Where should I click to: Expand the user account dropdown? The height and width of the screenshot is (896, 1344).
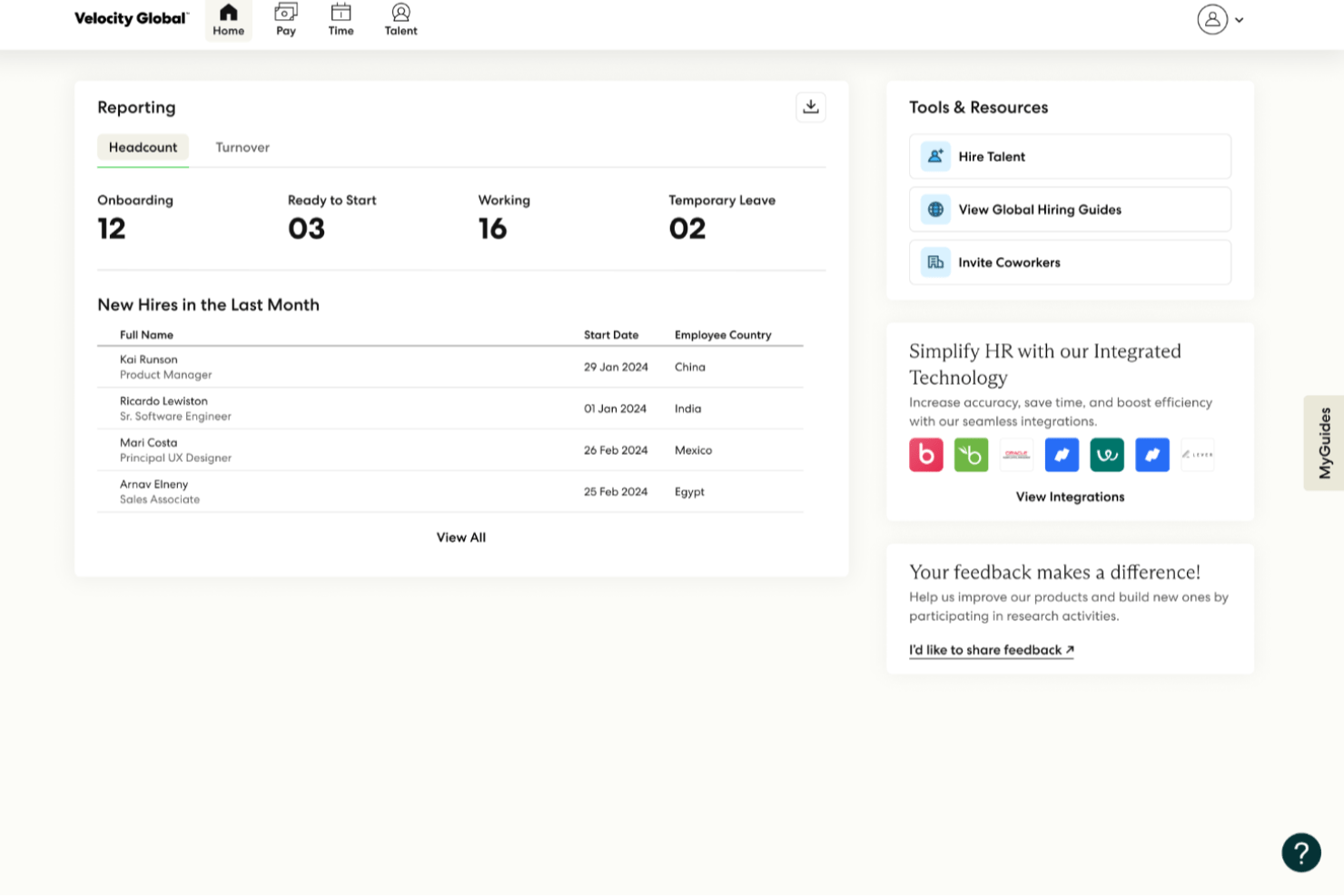pyautogui.click(x=1221, y=18)
